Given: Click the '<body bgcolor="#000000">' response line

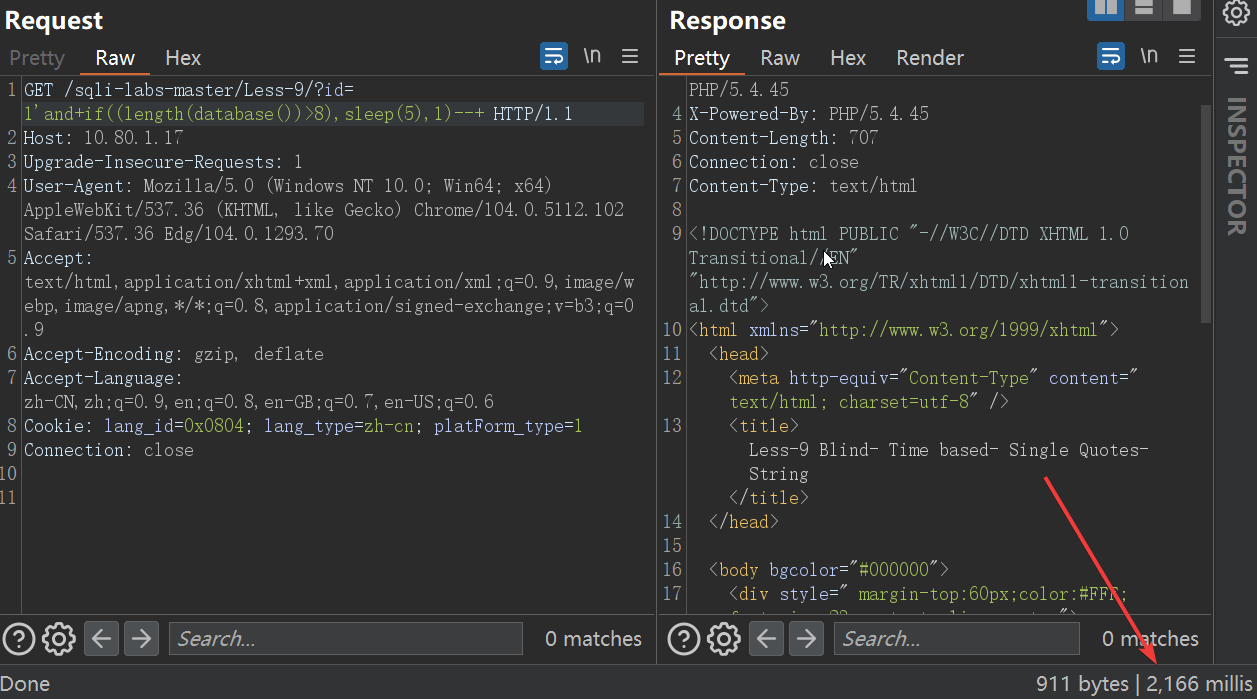Looking at the screenshot, I should 829,570.
